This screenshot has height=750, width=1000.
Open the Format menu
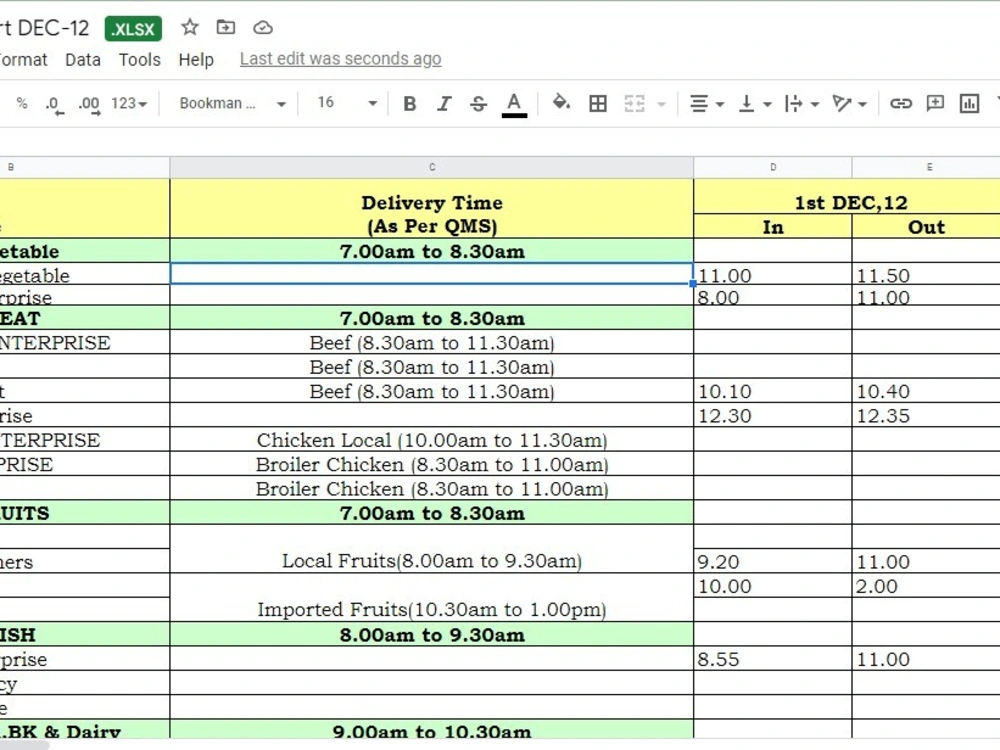[x=23, y=59]
